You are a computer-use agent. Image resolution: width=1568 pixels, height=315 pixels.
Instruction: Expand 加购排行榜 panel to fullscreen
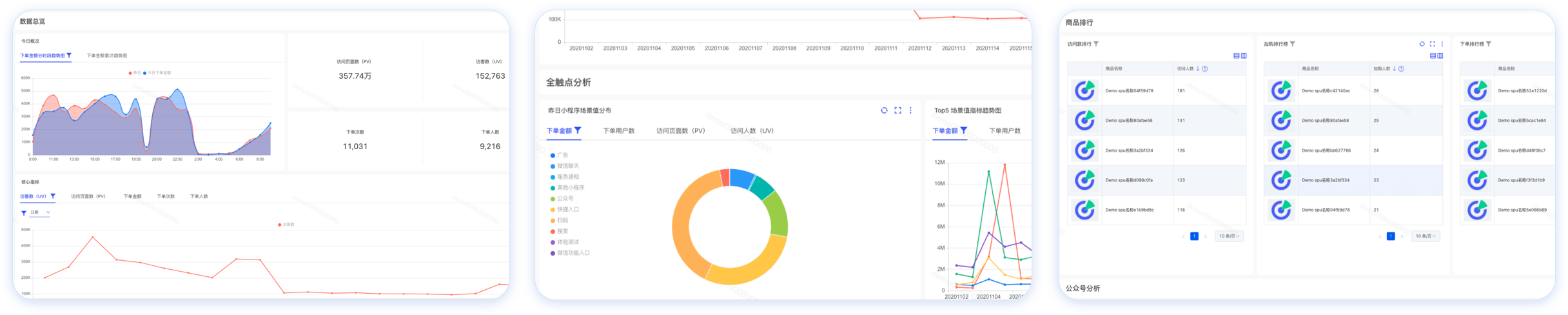pyautogui.click(x=1433, y=44)
